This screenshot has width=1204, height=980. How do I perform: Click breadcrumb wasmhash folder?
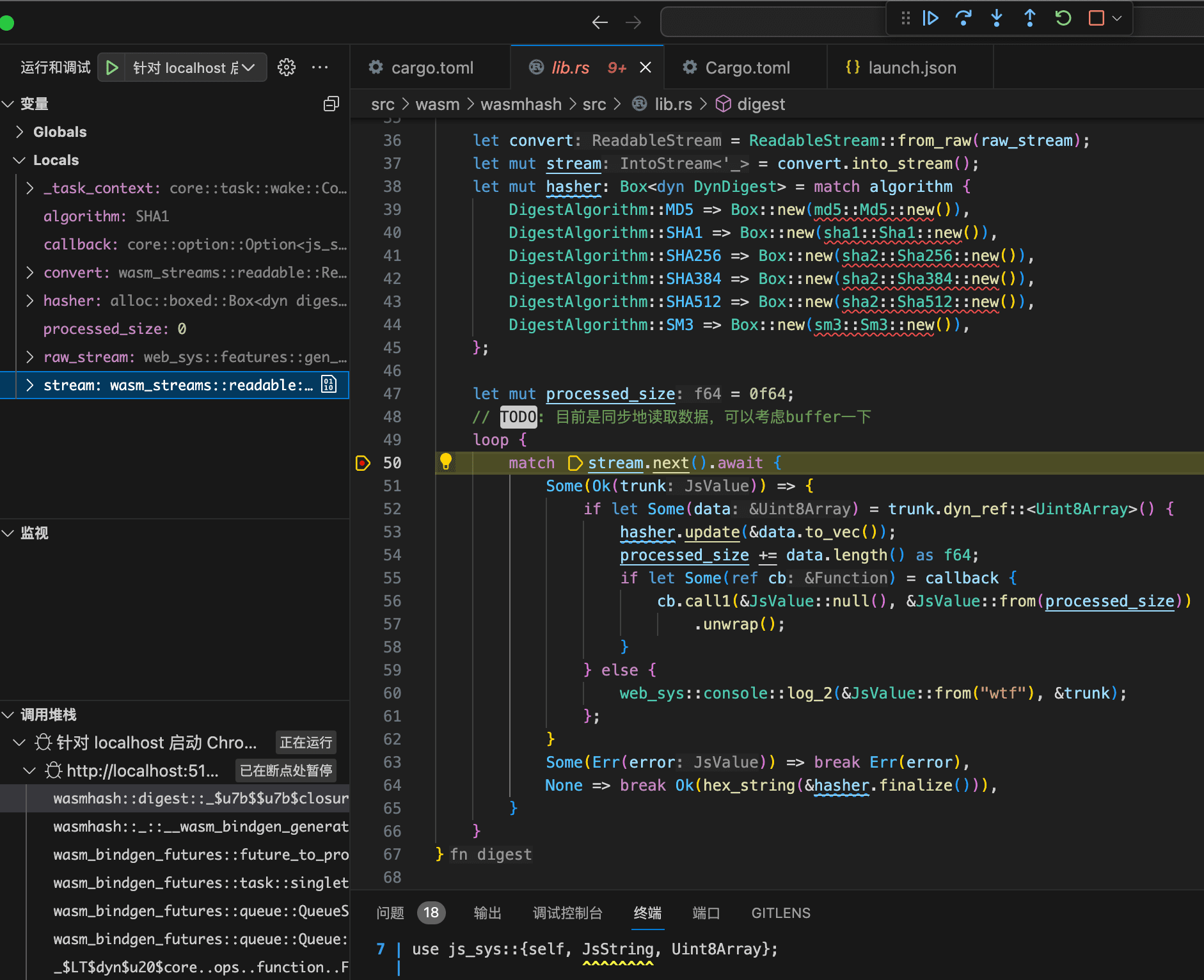point(521,104)
